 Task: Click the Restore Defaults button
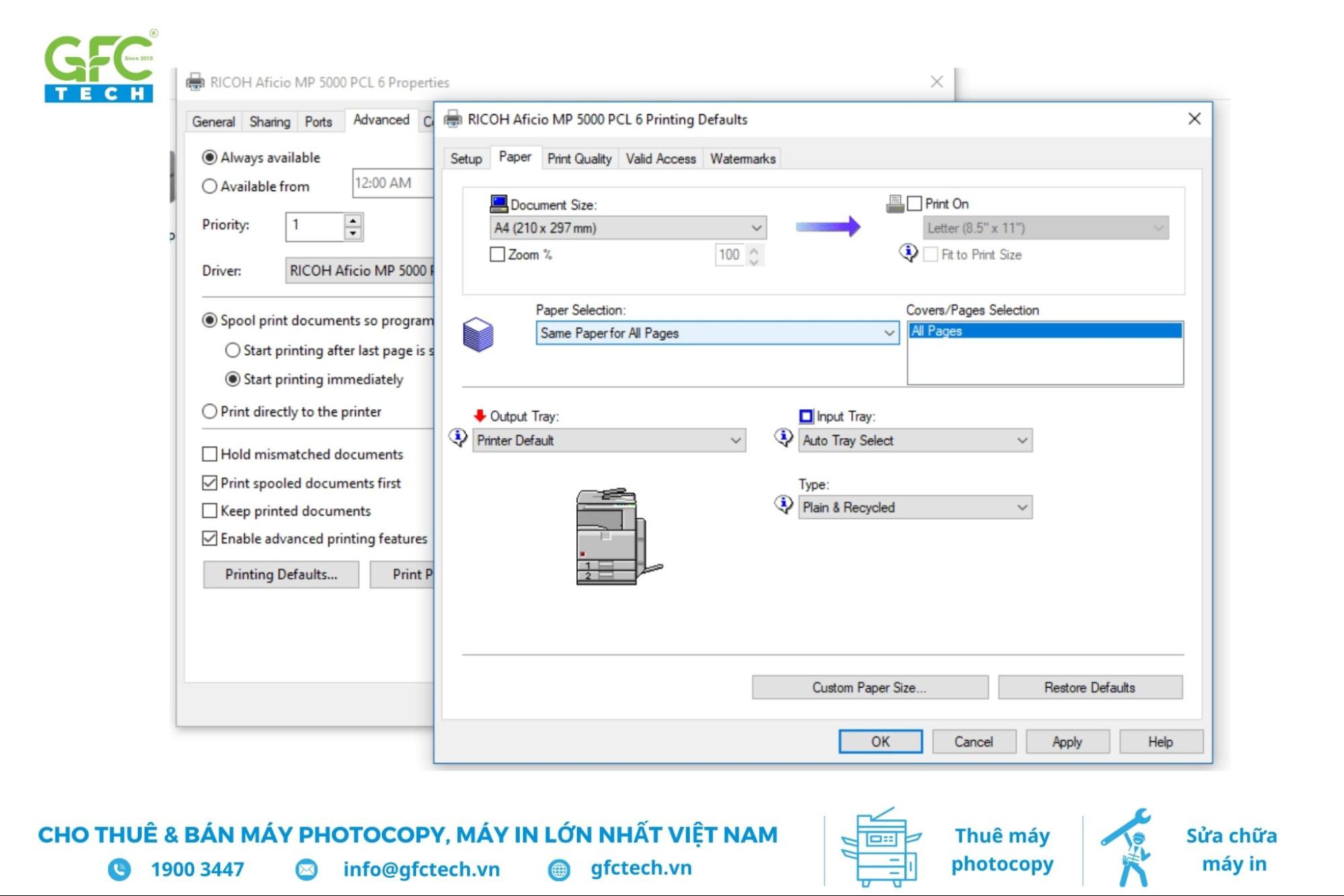point(1090,687)
